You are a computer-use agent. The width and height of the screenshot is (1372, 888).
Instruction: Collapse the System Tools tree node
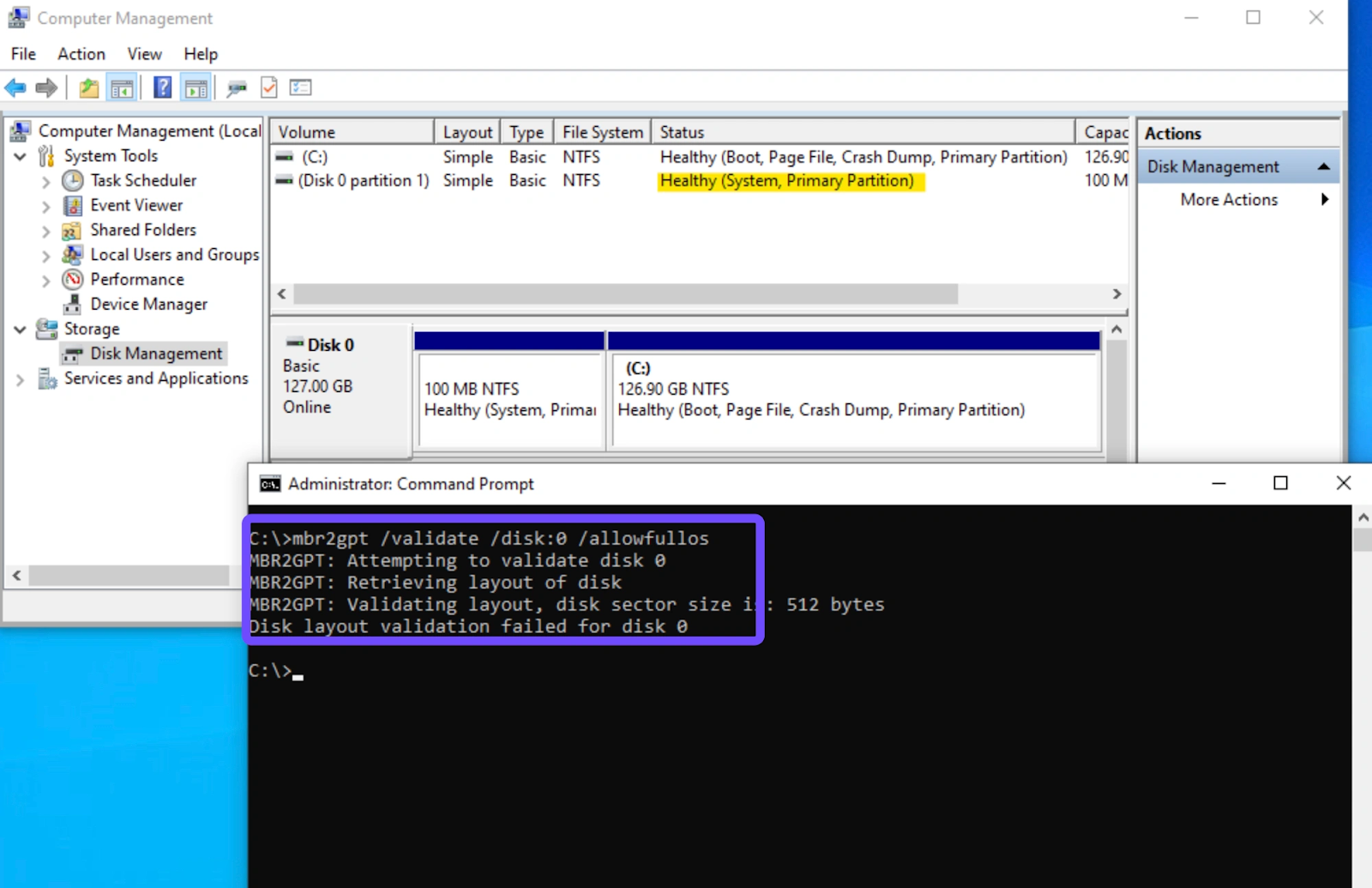(x=21, y=156)
